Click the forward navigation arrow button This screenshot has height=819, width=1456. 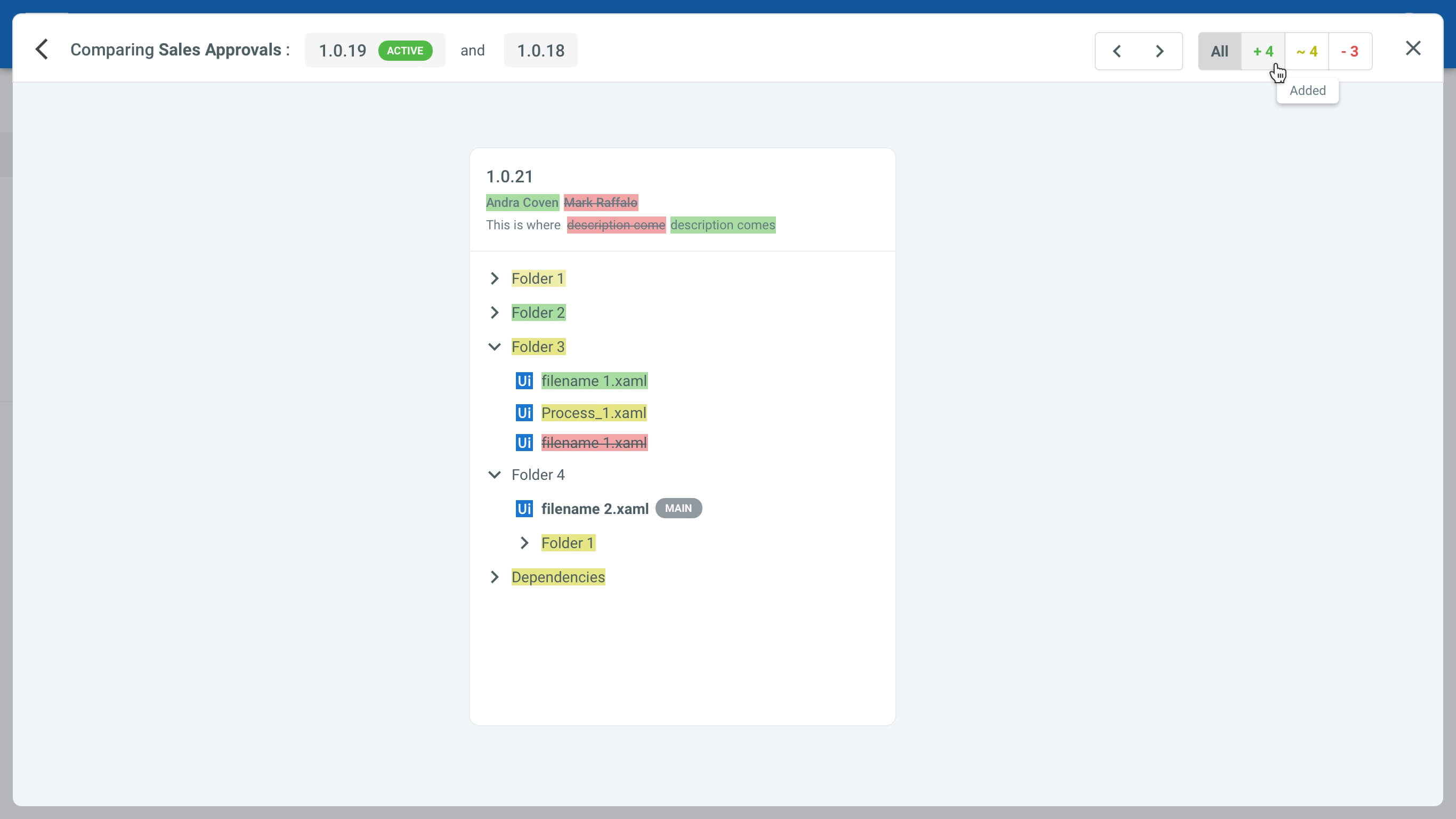(x=1159, y=50)
